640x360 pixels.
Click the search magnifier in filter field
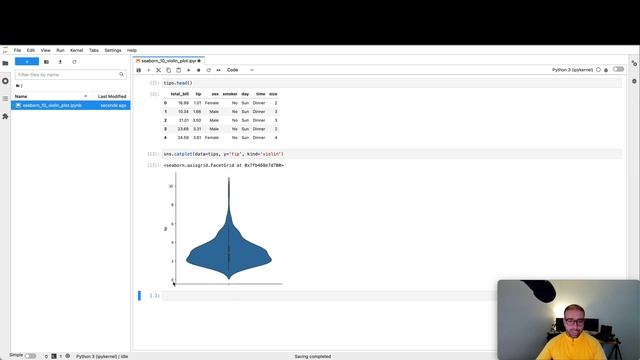pos(121,75)
